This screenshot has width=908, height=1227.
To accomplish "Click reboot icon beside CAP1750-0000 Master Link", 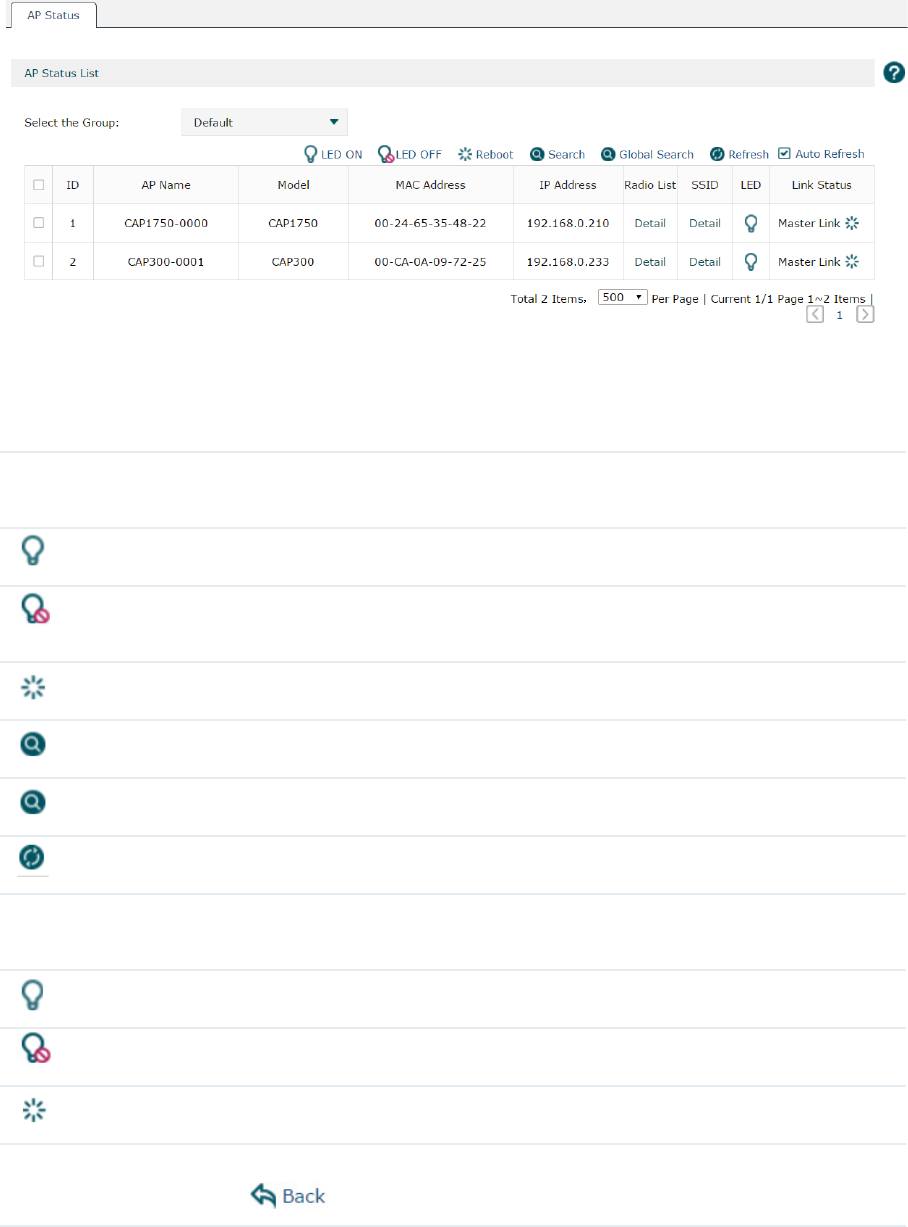I will [852, 223].
